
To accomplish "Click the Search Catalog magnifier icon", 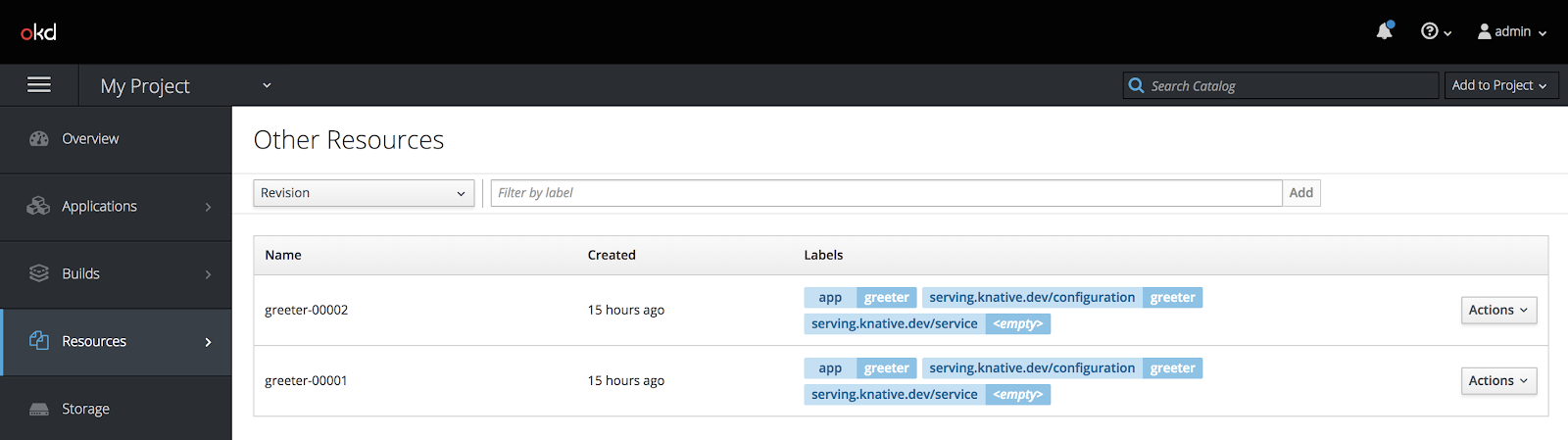I will tap(1136, 85).
